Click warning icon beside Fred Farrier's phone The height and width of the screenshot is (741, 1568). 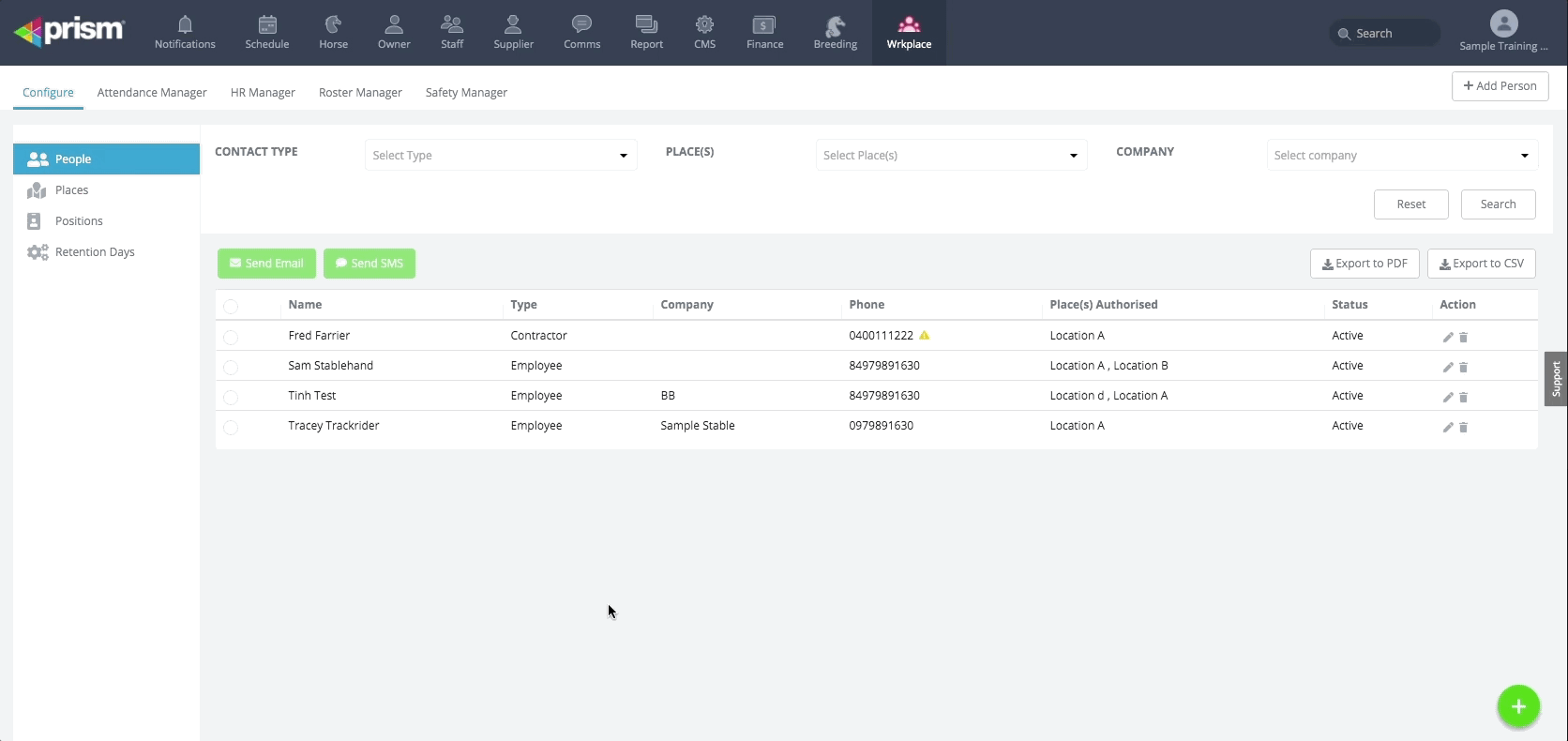tap(925, 335)
